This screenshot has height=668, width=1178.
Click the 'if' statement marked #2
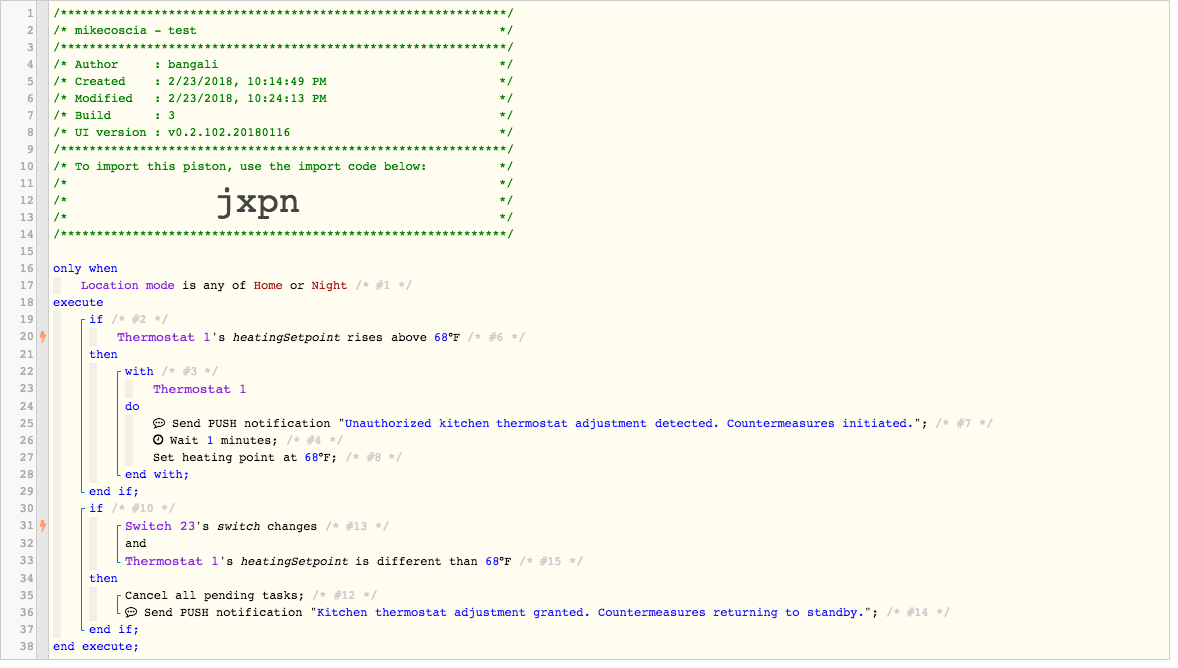point(96,319)
